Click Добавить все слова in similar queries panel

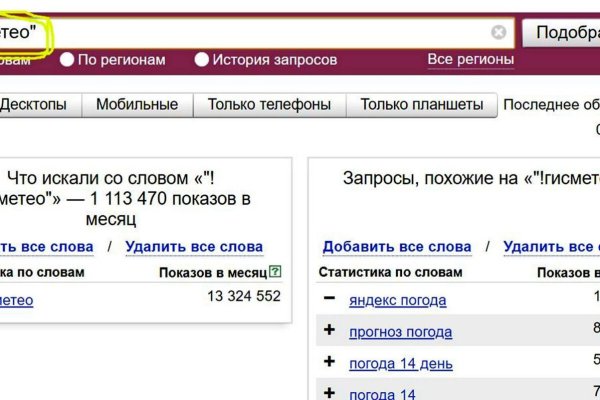point(397,246)
